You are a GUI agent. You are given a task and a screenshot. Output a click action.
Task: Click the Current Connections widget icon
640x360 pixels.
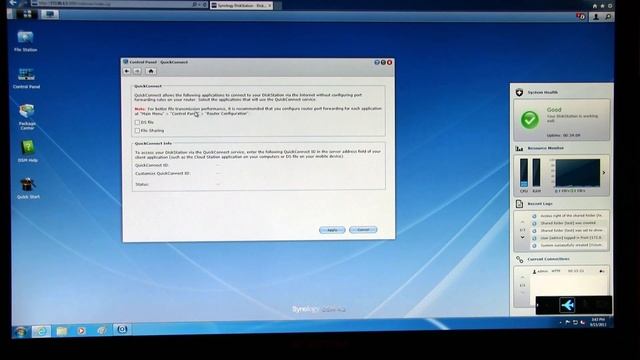519,259
